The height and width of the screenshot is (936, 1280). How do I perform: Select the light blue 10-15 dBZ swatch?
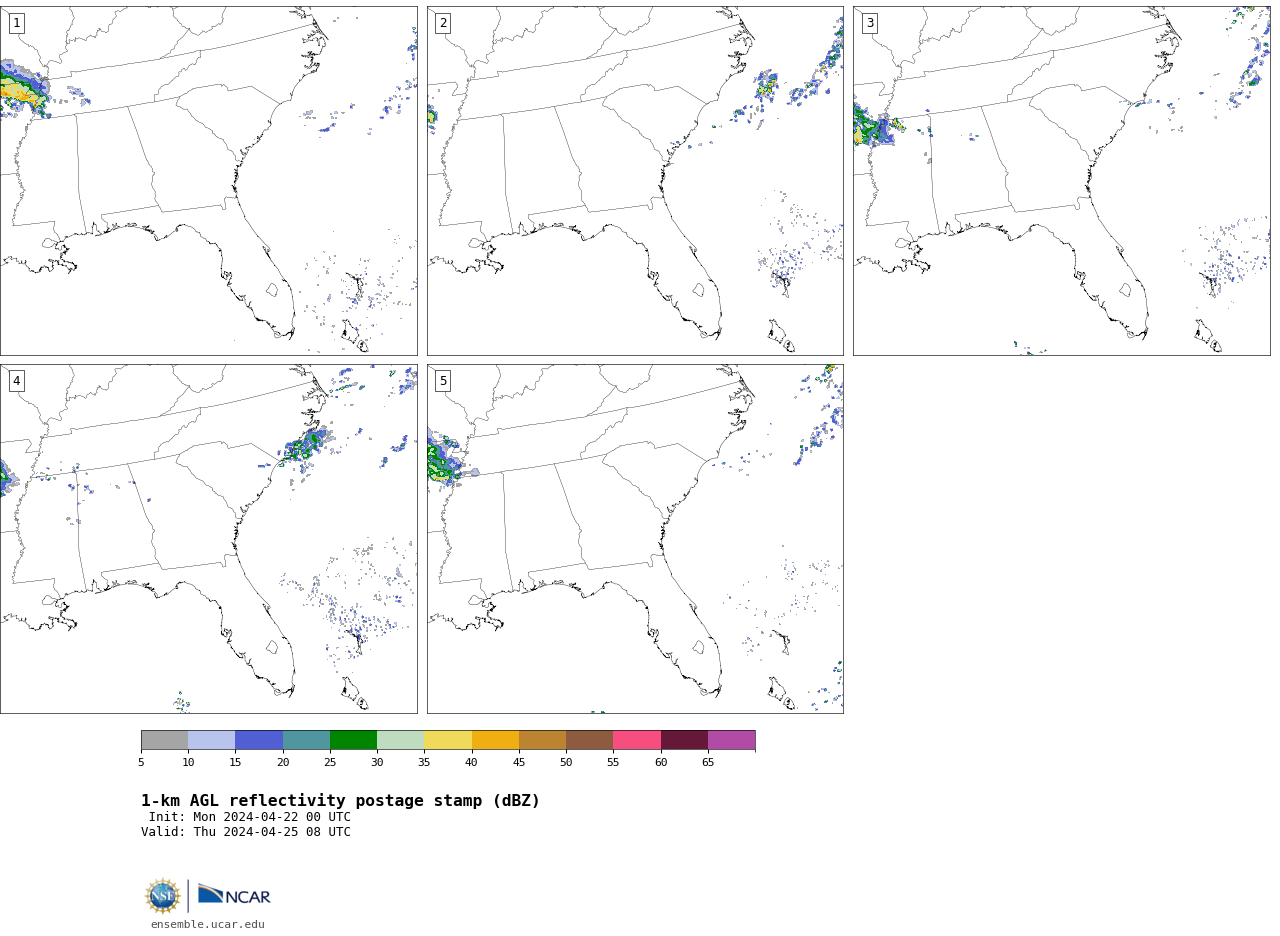tap(212, 740)
